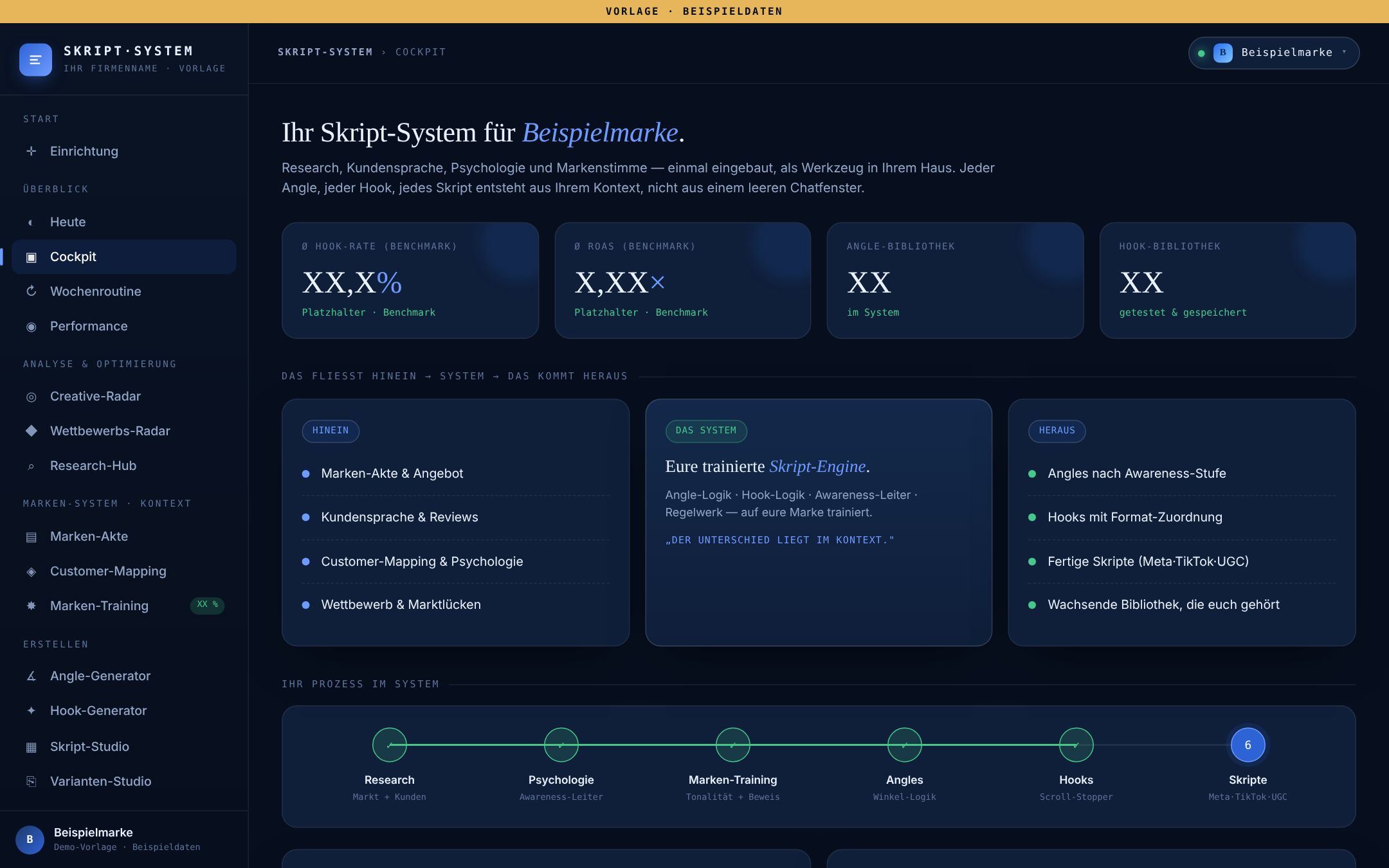Click the SKRIPT-SYSTEM breadcrumb link
This screenshot has width=1389, height=868.
(x=325, y=52)
